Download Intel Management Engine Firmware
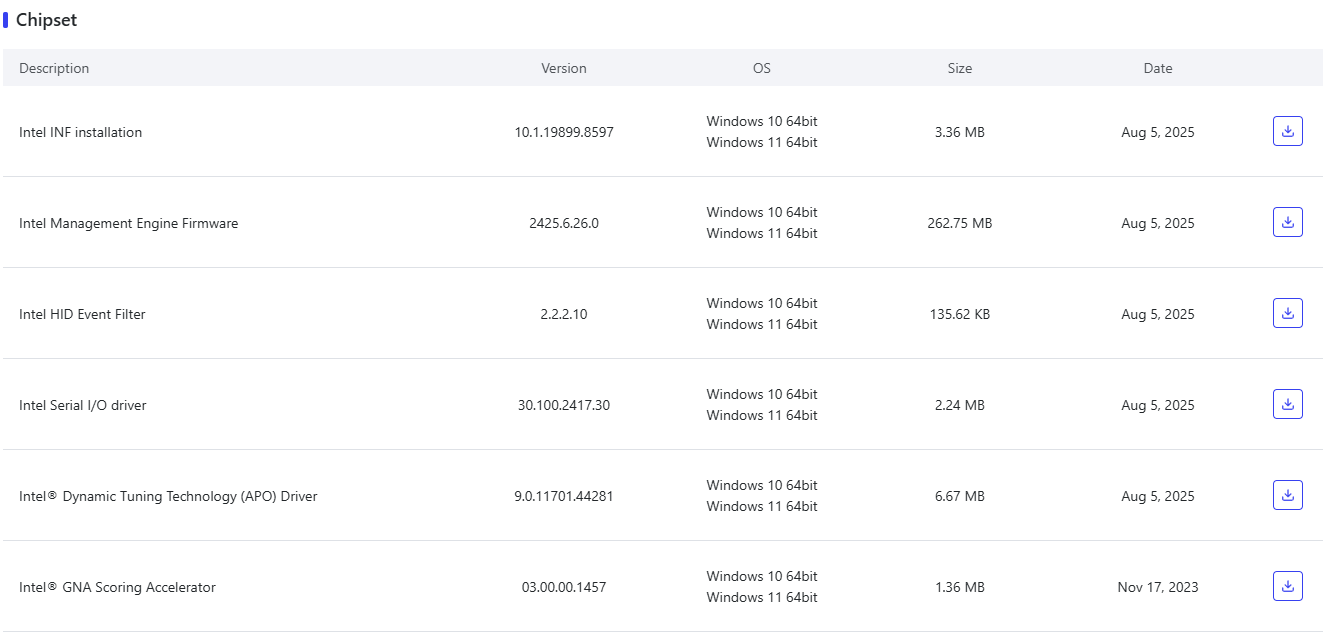Screen dimensions: 1337x640 1288,222
